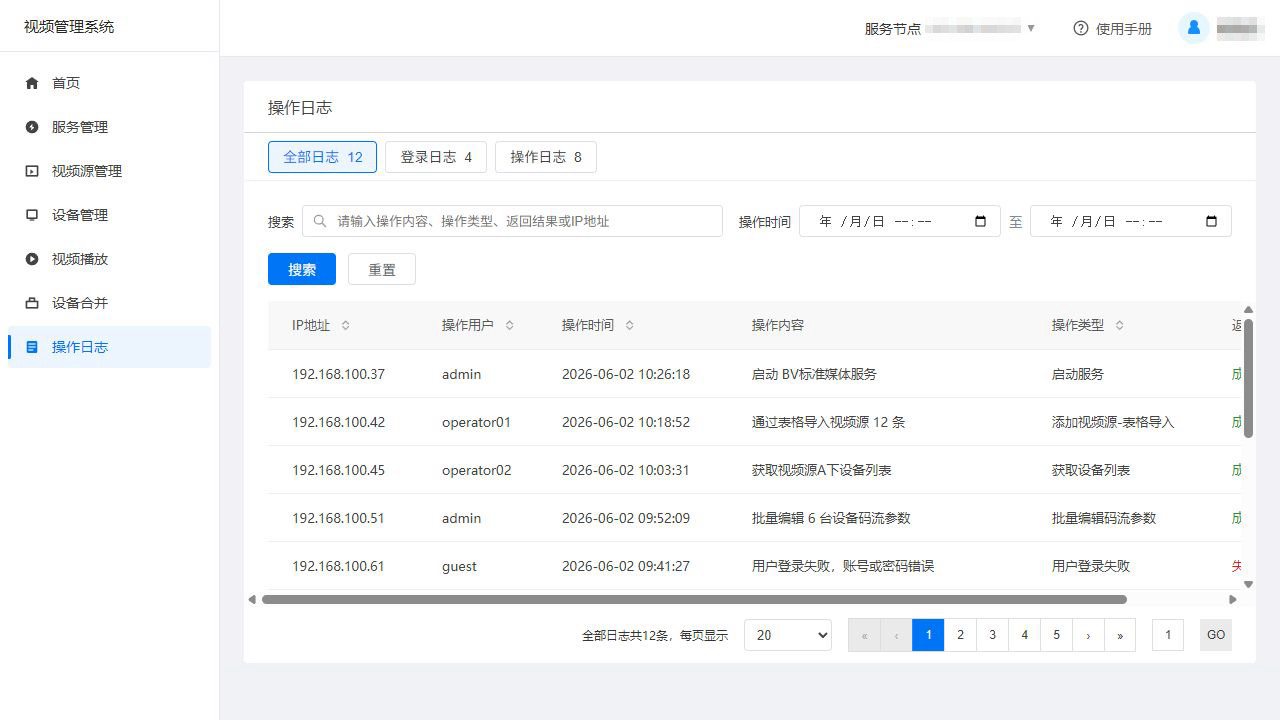Open the page size dropdown showing 20
1280x720 pixels.
coord(788,635)
